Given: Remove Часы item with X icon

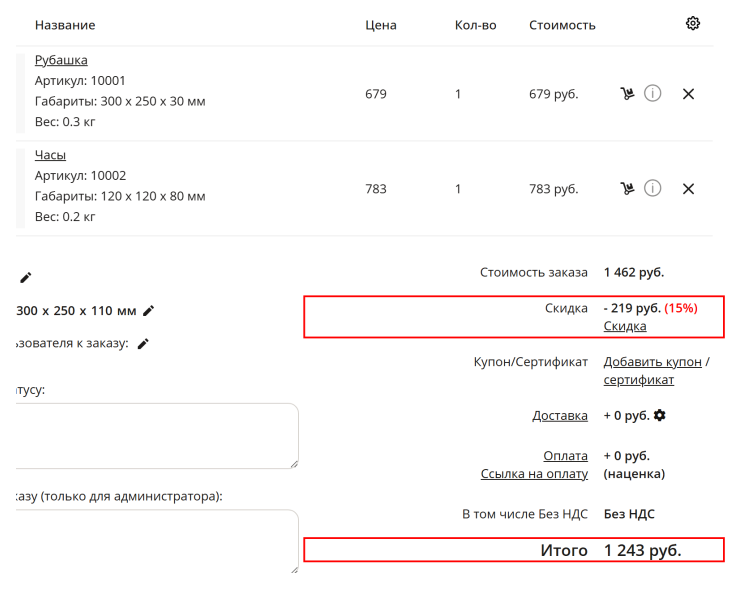Looking at the screenshot, I should (688, 189).
